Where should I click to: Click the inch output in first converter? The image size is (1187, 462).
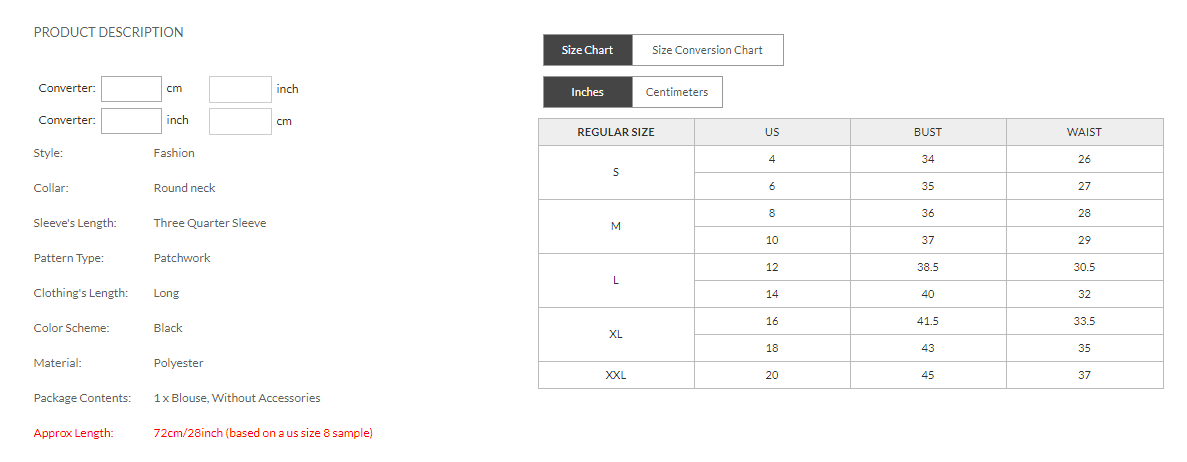[240, 89]
